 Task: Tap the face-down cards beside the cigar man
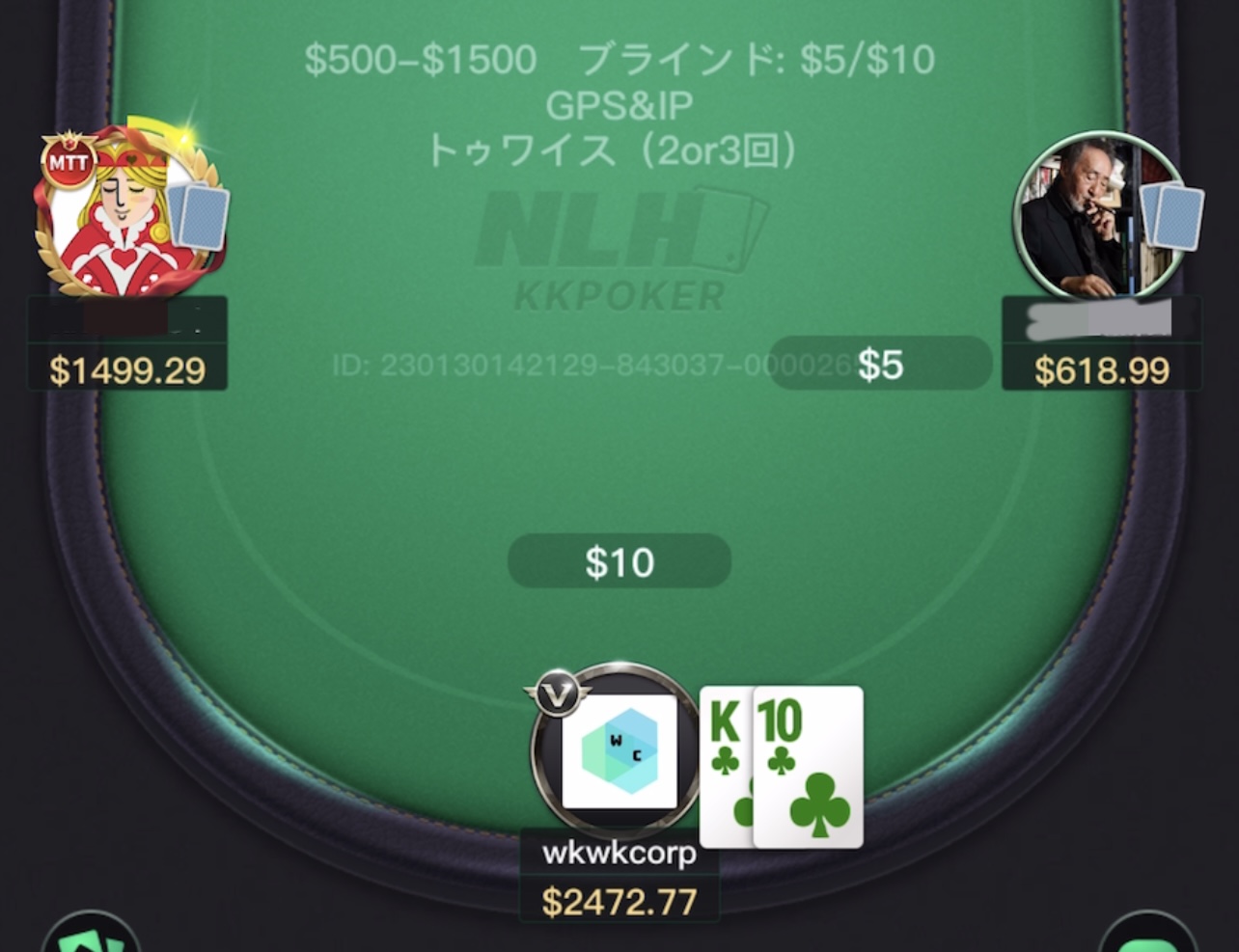point(1173,217)
